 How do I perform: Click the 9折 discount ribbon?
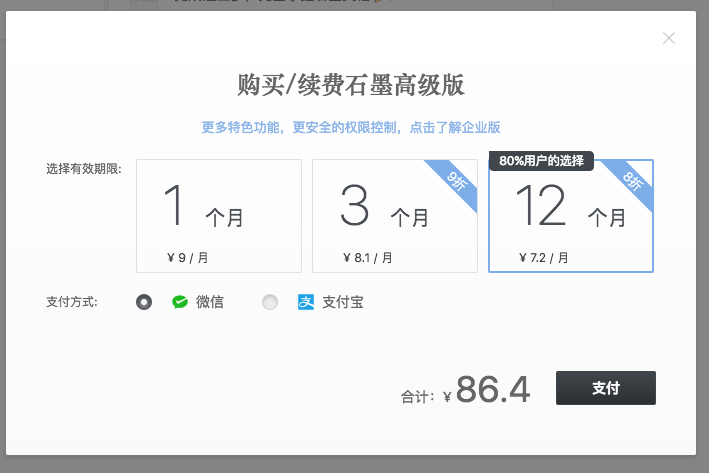click(x=457, y=181)
